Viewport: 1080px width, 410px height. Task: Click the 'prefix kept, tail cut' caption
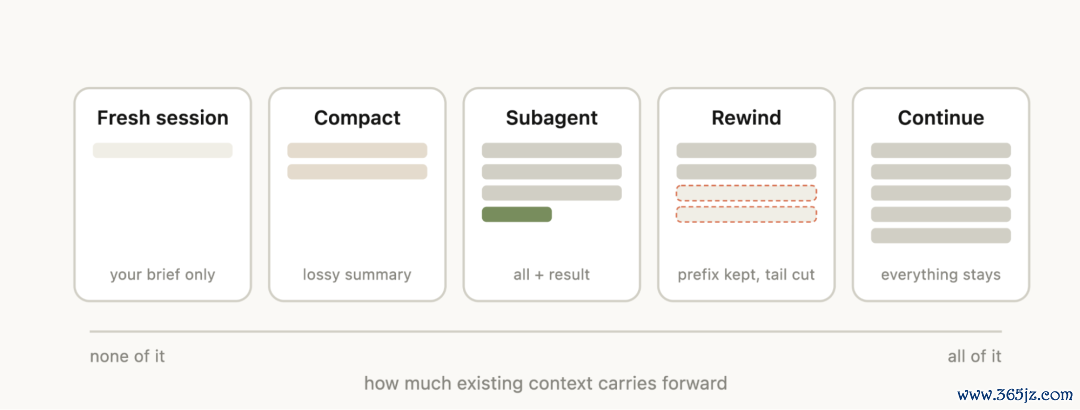(x=746, y=275)
